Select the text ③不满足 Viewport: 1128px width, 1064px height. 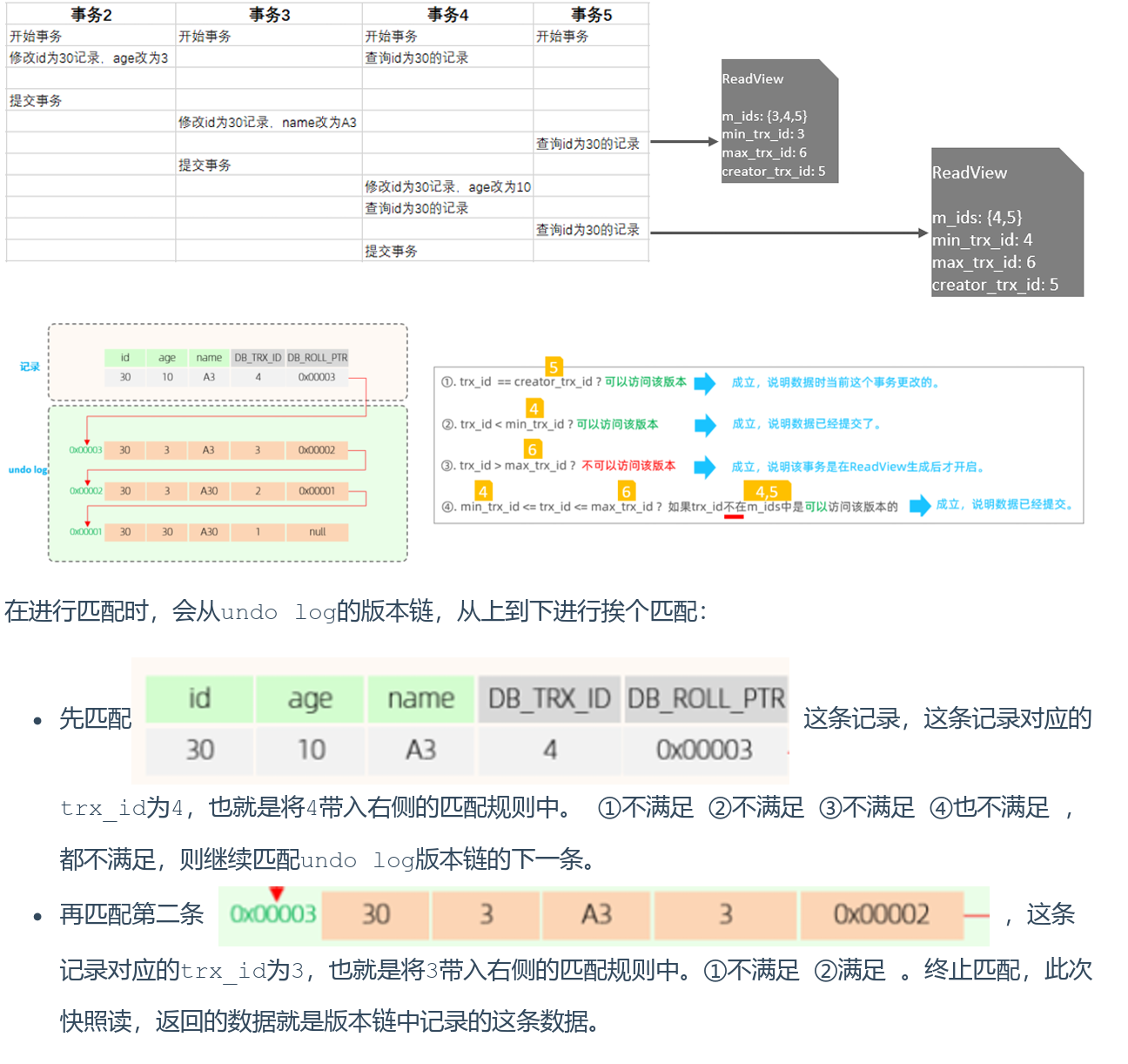click(866, 807)
